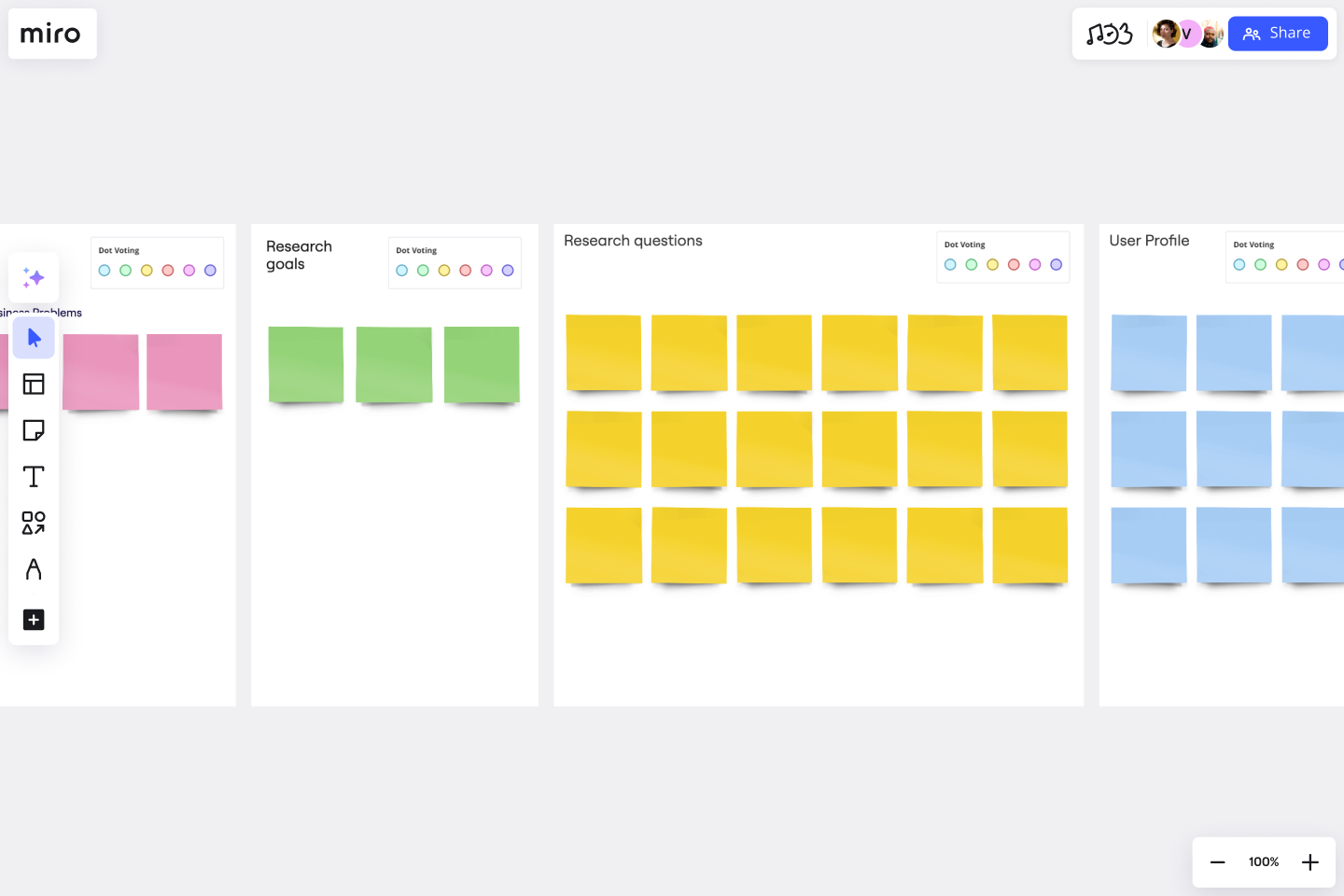This screenshot has height=896, width=1344.
Task: Open more tools plus button in toolbar
Action: point(34,620)
